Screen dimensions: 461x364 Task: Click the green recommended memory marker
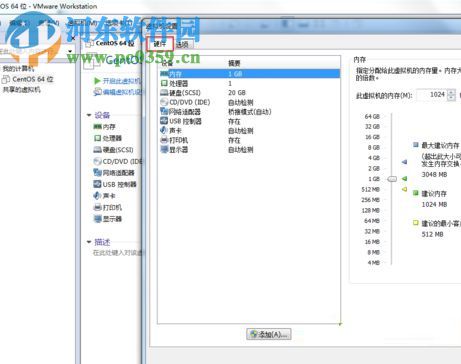(x=404, y=179)
